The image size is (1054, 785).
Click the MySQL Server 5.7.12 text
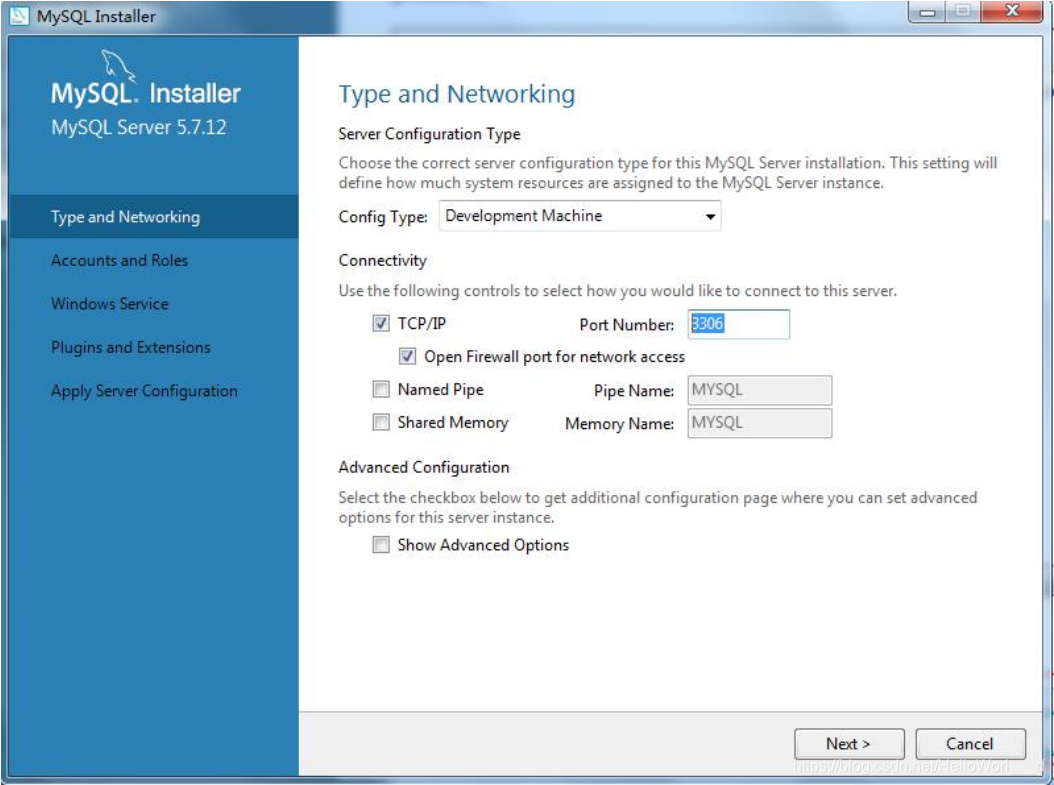[x=138, y=127]
